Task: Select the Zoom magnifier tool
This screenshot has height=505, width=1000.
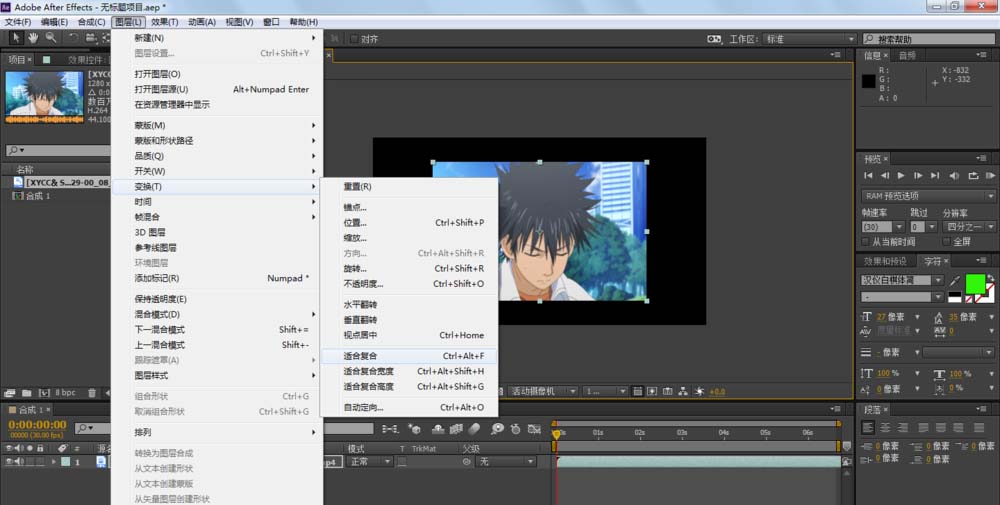Action: tap(50, 38)
